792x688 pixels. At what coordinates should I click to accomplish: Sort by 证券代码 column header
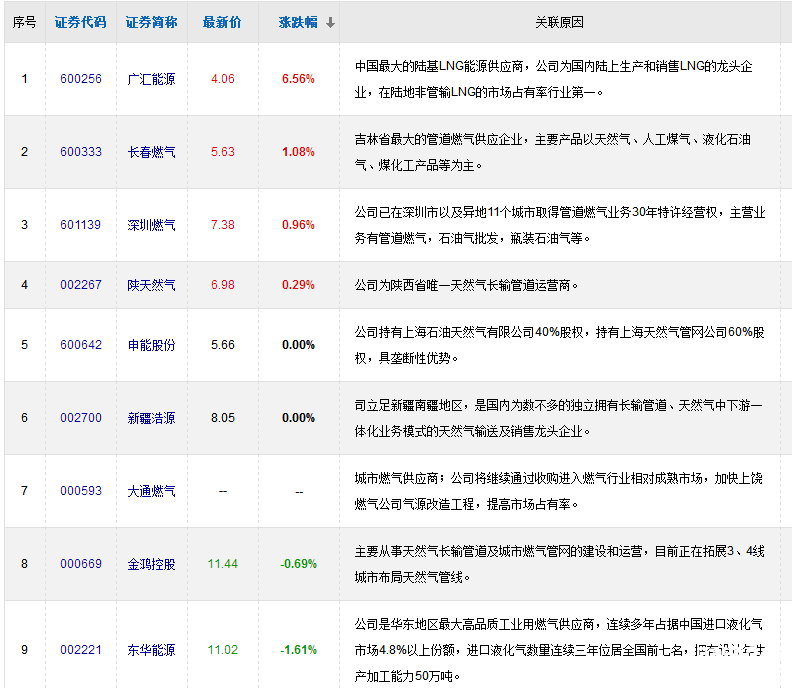coord(80,22)
